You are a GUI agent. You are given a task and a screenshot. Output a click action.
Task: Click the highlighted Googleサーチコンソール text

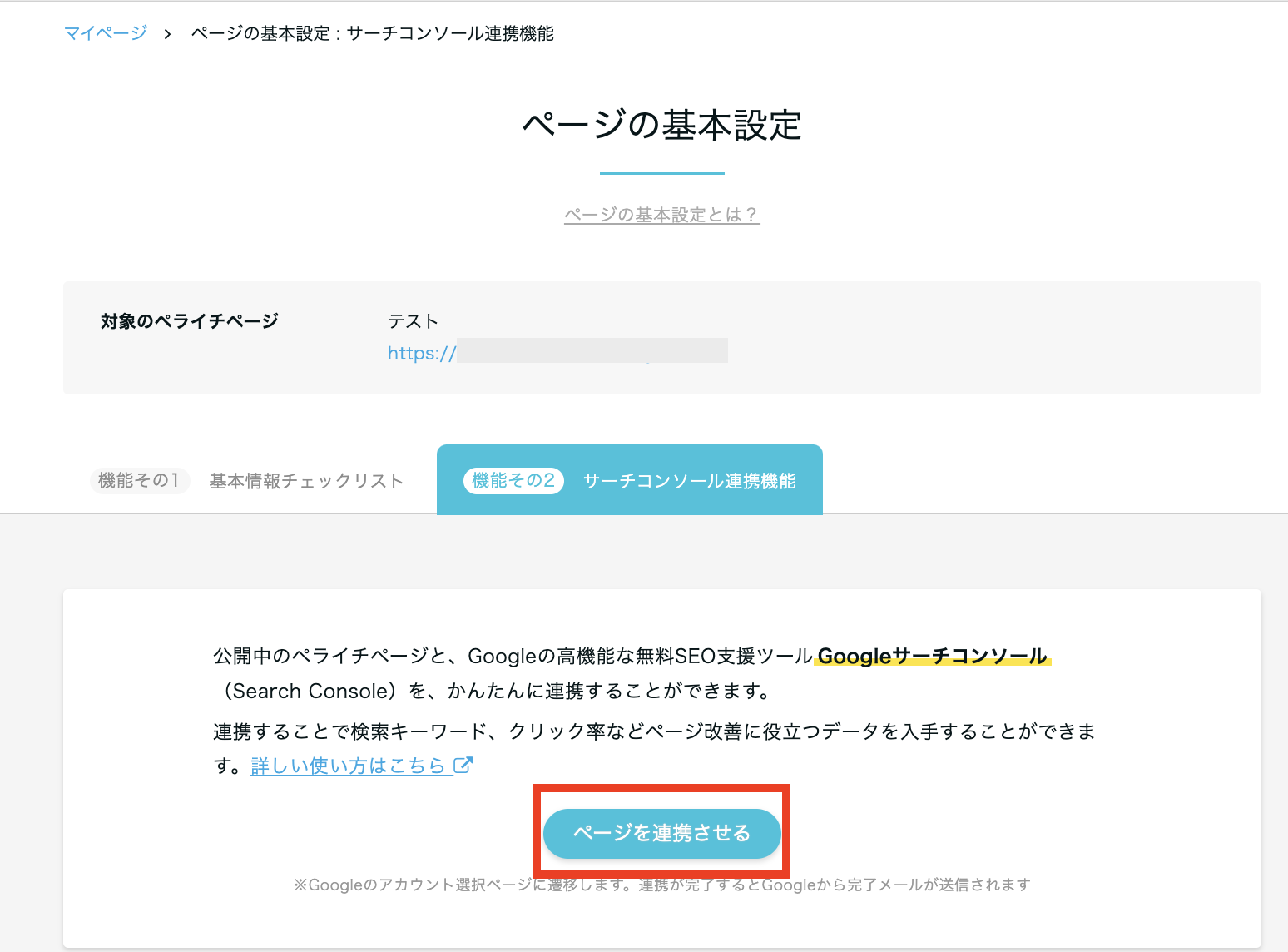(x=932, y=656)
